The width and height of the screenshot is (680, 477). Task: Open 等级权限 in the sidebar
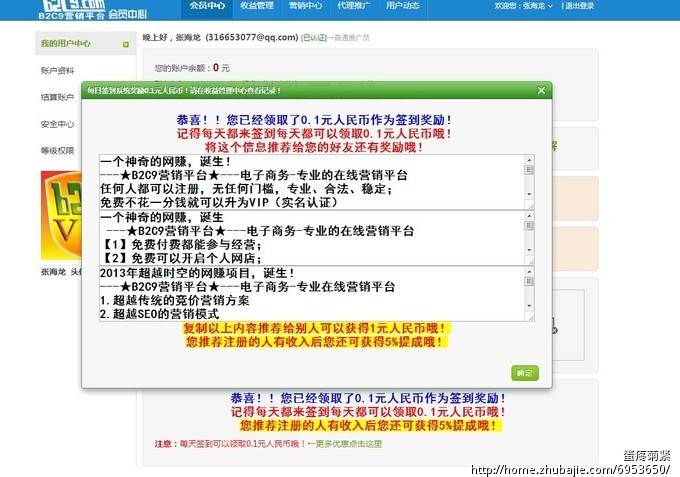pyautogui.click(x=57, y=151)
